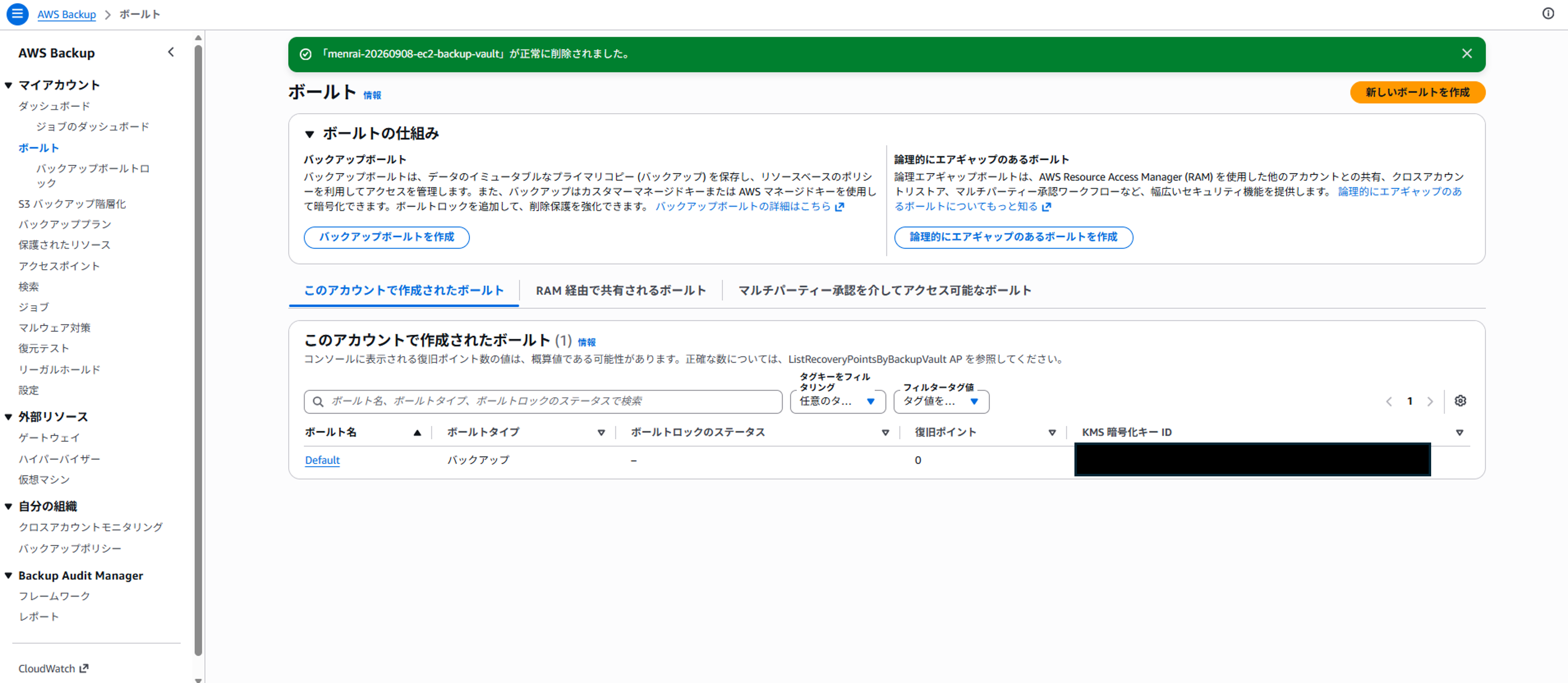Sort by ボールトロックのステータス column arrow
This screenshot has width=1568, height=683.
click(885, 432)
